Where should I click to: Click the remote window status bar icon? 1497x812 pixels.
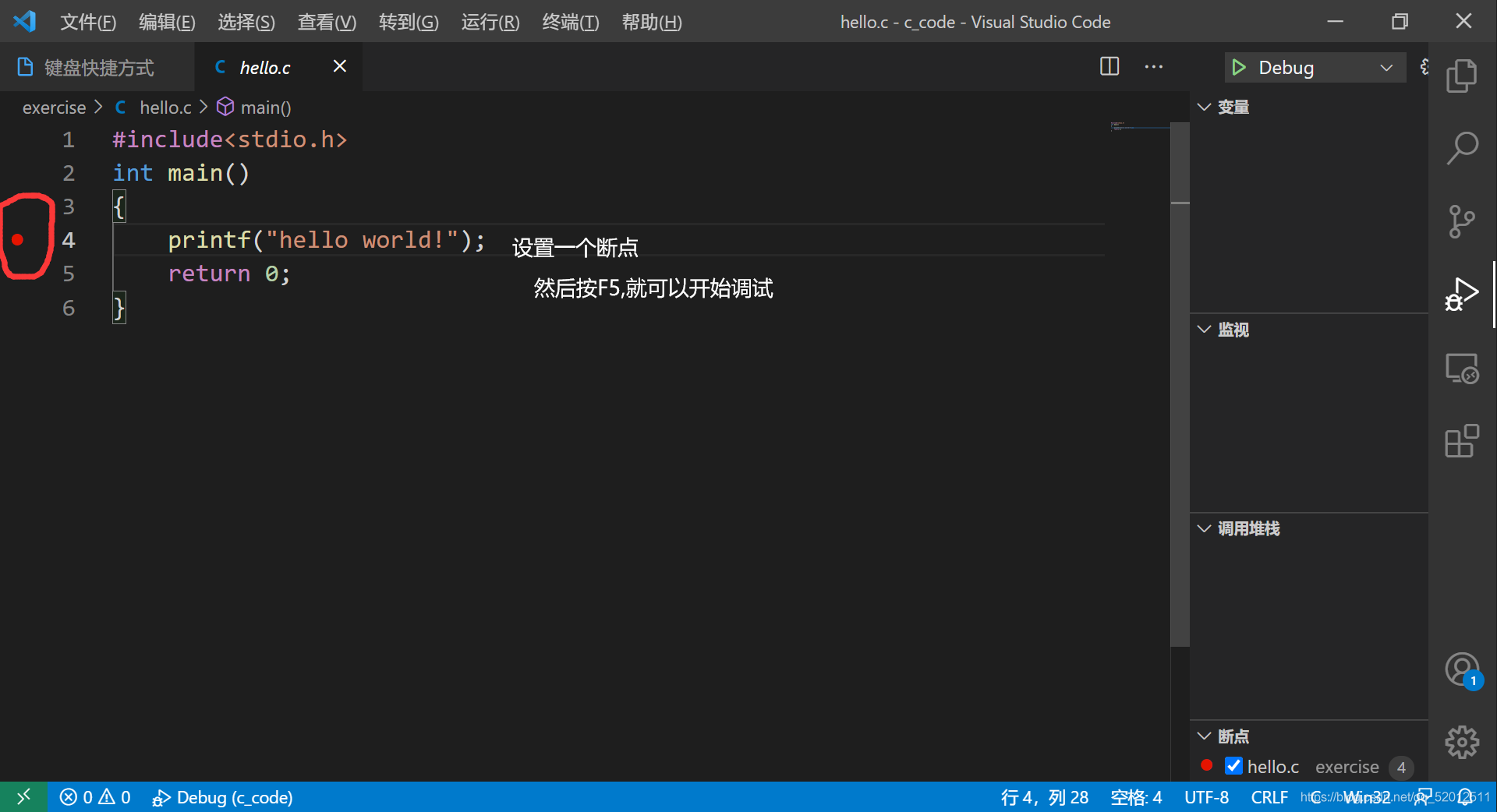point(24,796)
